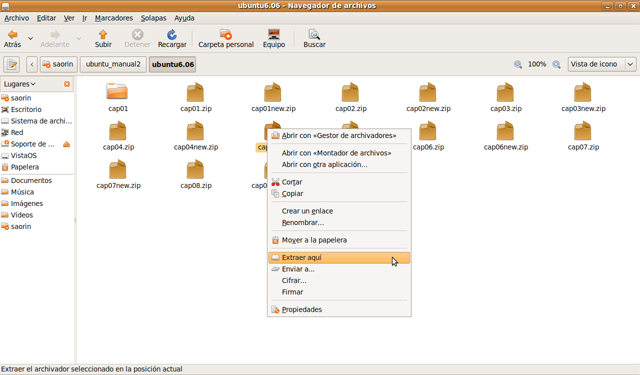Click the Equipo computer icon
640x375 pixels.
click(x=274, y=35)
